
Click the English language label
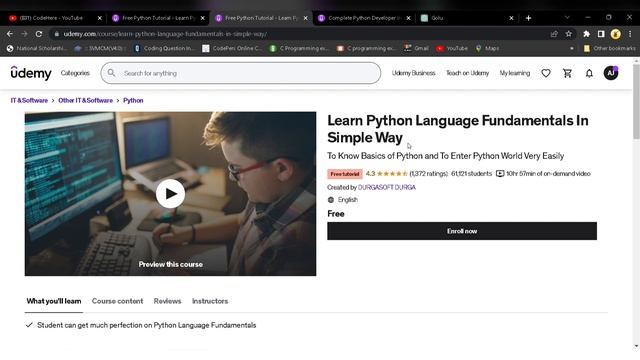(348, 200)
